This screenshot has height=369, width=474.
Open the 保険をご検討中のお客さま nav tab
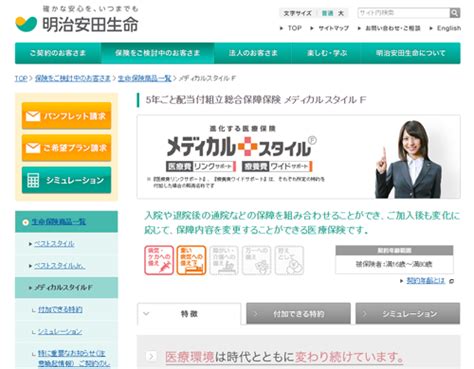tap(158, 53)
